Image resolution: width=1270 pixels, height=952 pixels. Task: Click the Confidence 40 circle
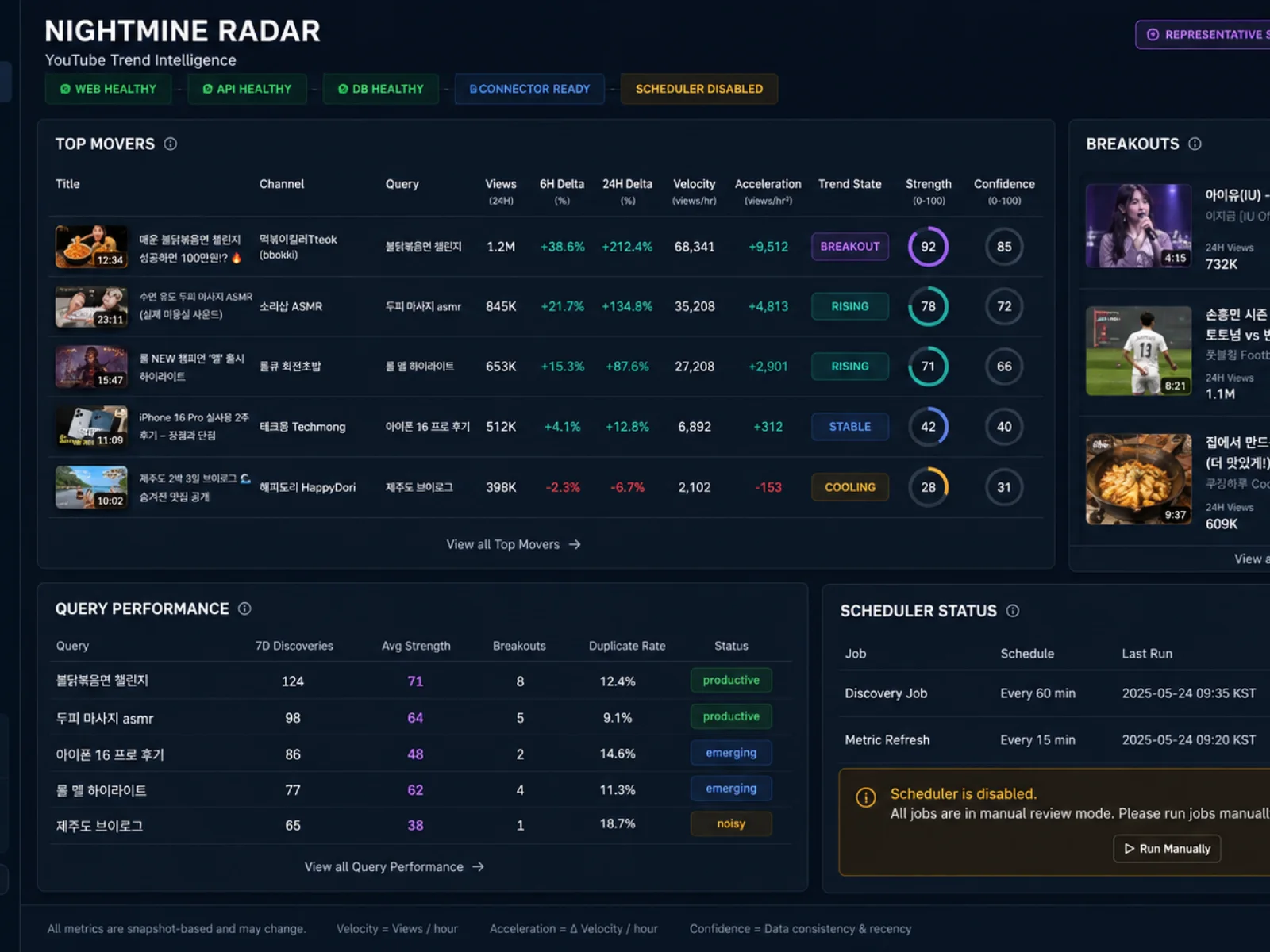coord(1004,427)
